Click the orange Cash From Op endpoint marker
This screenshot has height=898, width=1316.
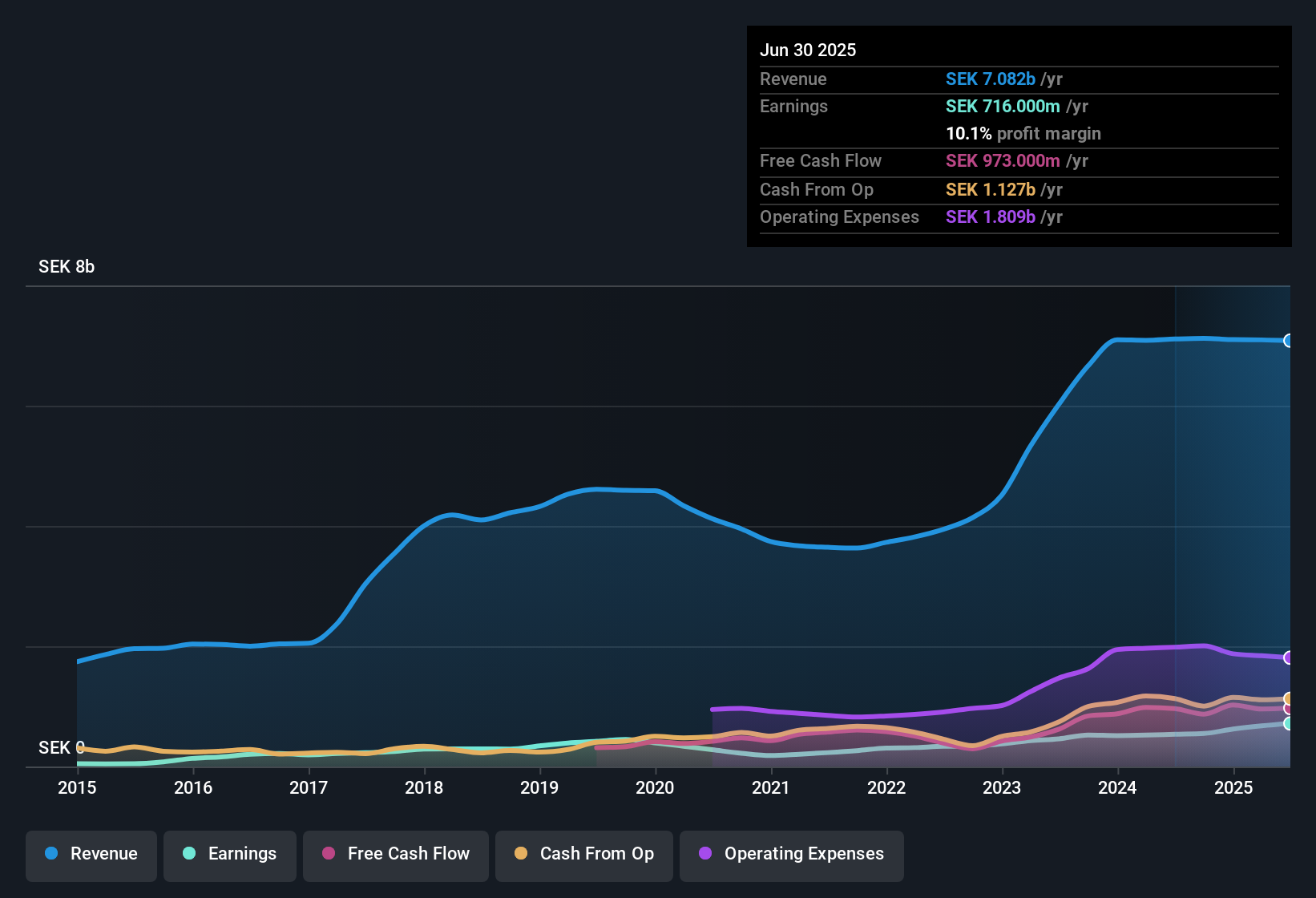[1289, 698]
